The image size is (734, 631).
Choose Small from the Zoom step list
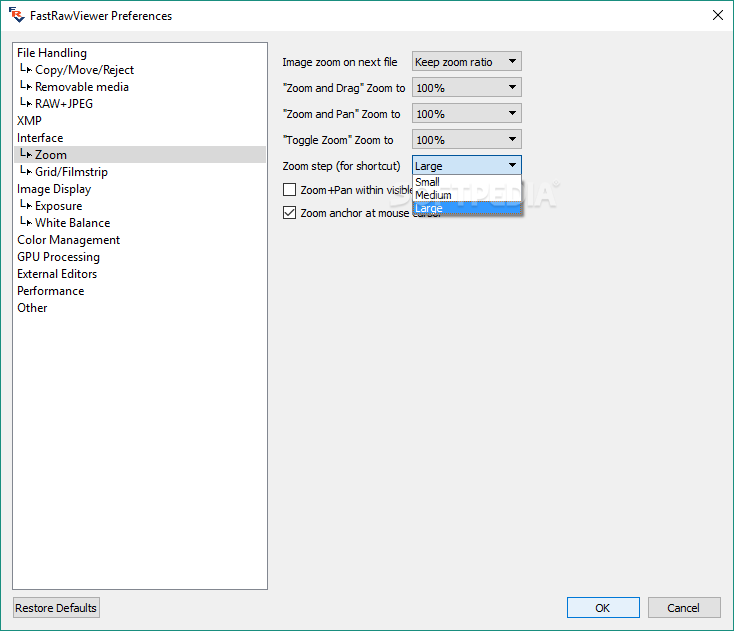467,182
